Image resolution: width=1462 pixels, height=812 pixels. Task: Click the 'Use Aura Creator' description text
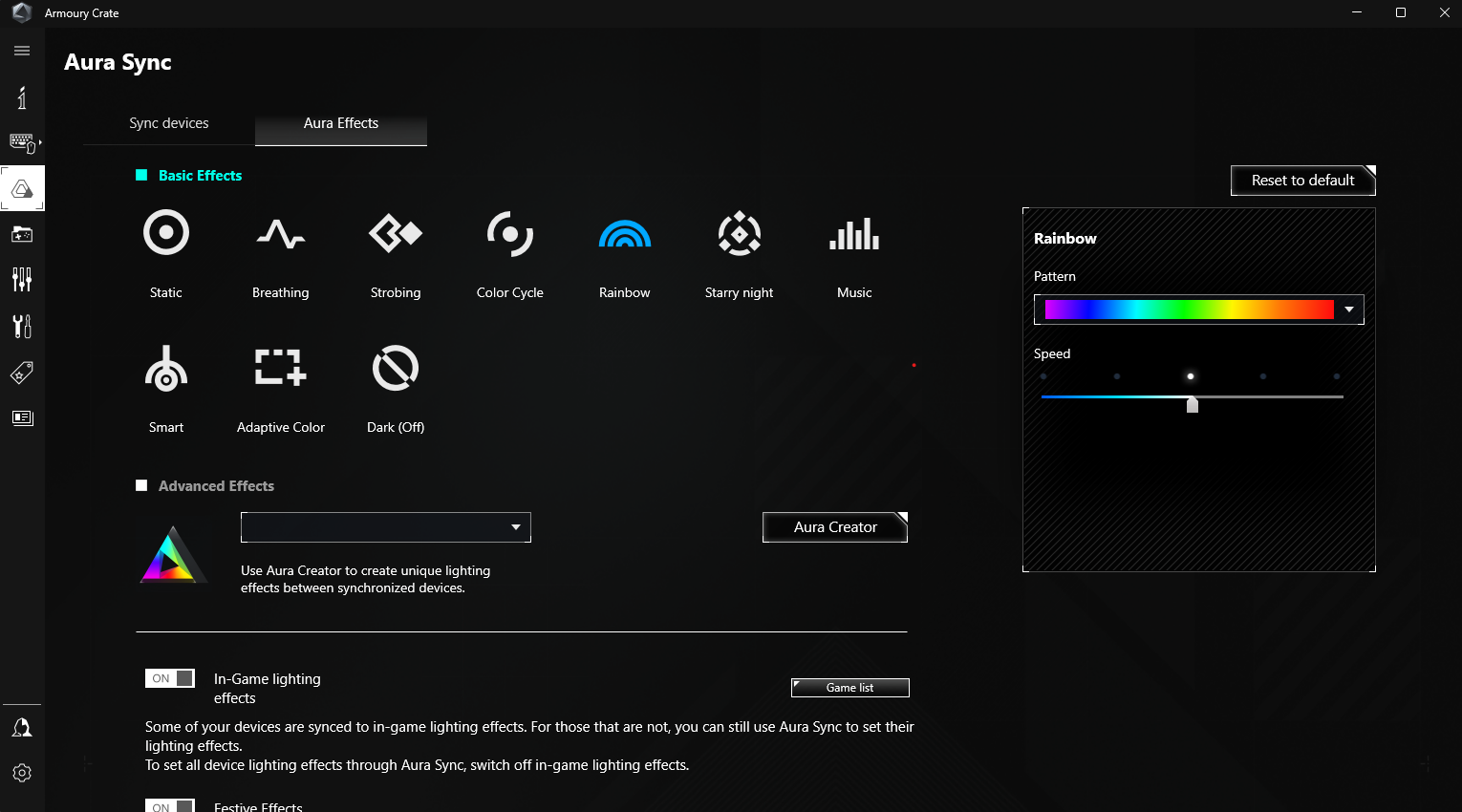click(x=366, y=579)
